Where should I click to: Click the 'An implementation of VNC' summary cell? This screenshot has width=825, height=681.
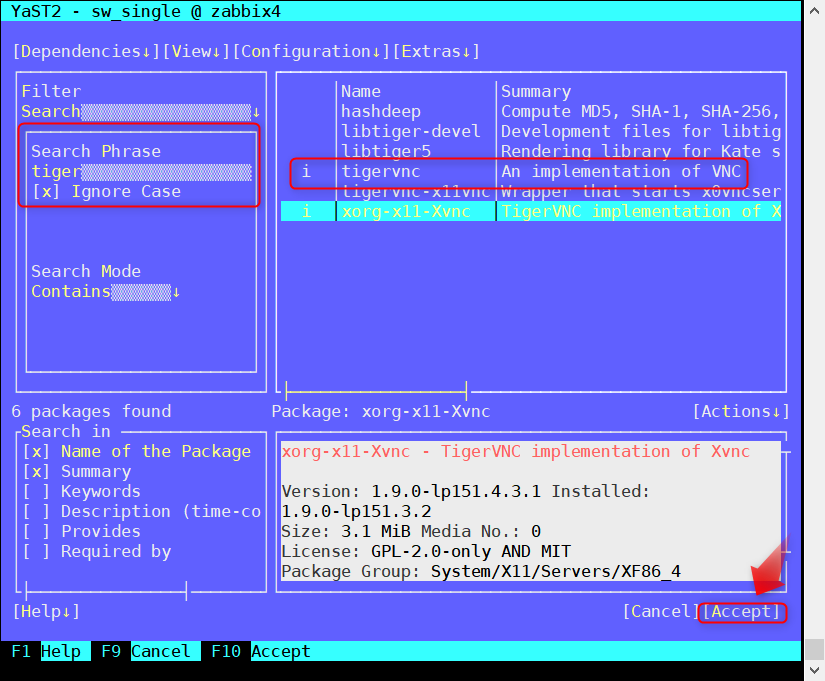click(621, 172)
